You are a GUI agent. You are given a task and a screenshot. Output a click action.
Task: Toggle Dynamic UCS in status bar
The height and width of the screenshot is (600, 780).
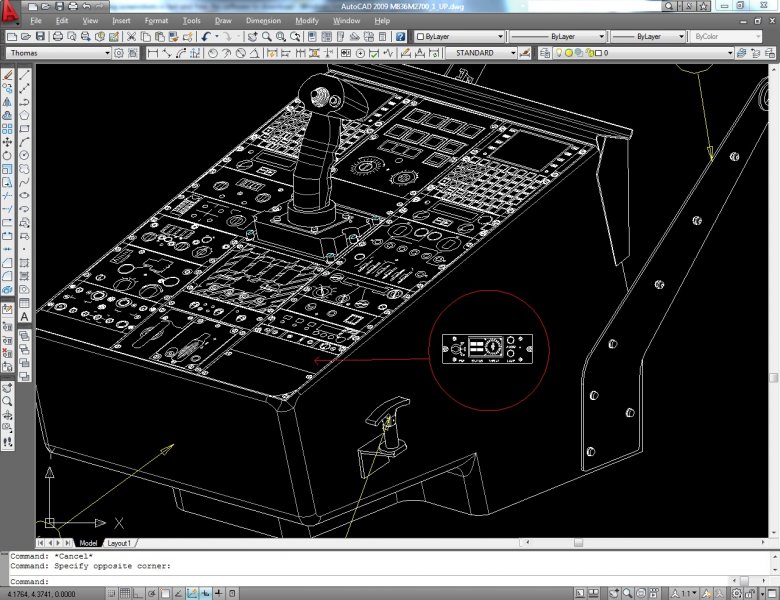[192, 594]
